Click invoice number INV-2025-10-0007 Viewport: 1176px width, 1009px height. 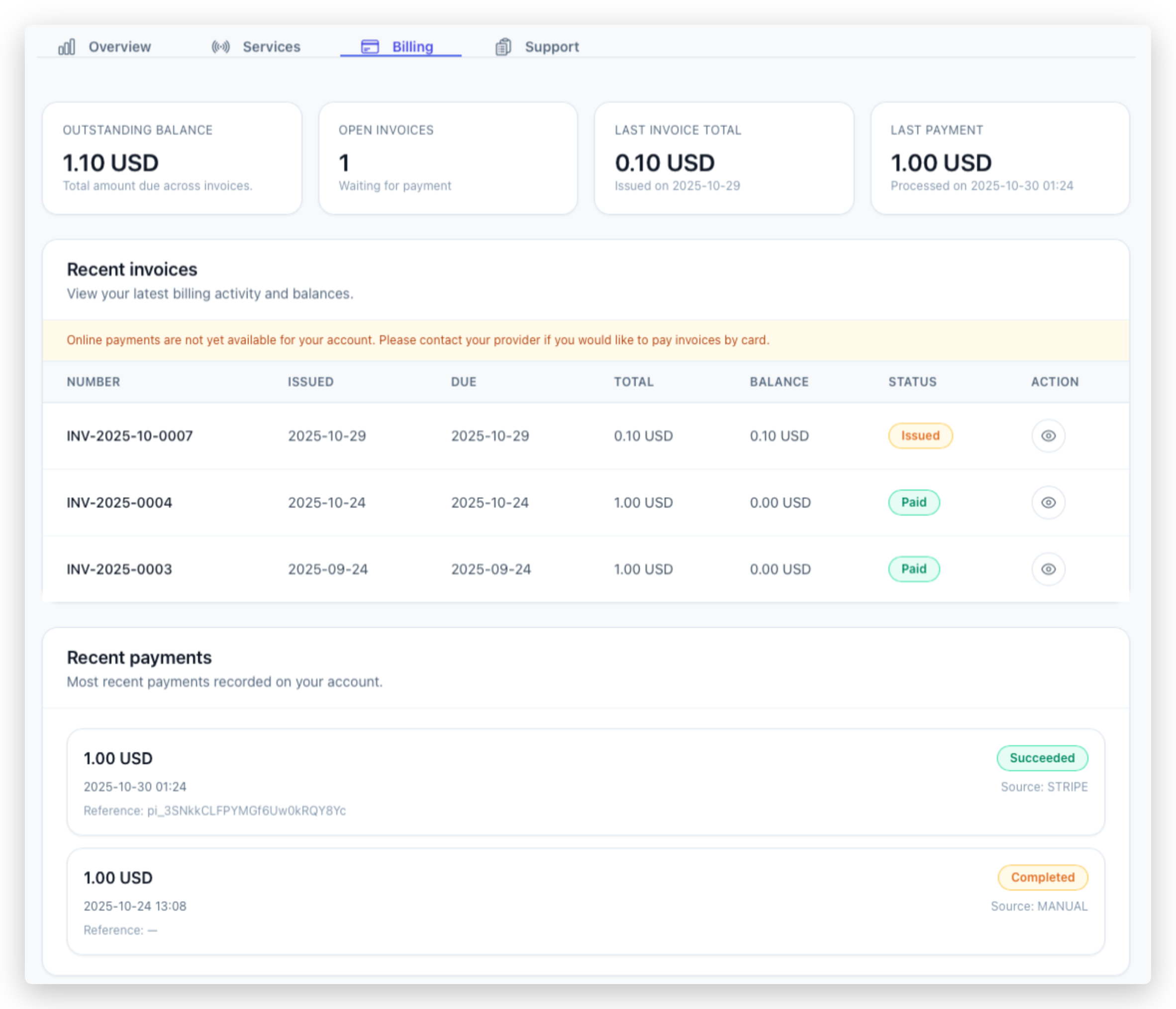[x=129, y=436]
